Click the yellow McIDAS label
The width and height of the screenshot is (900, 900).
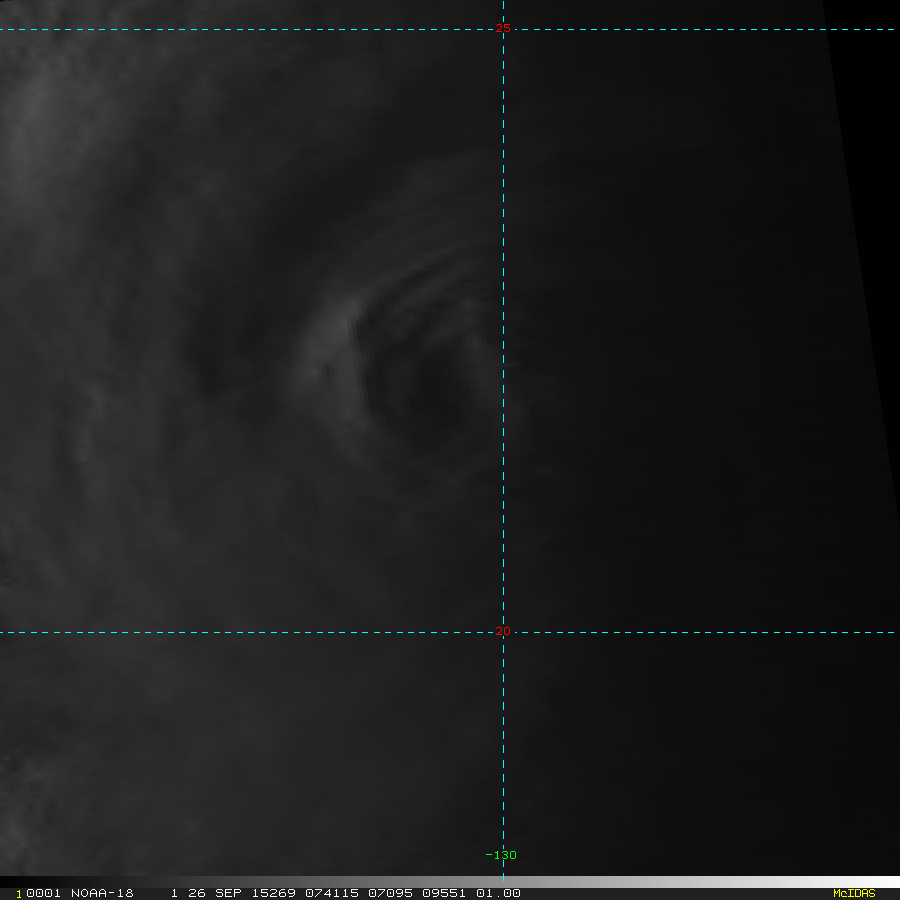point(853,893)
